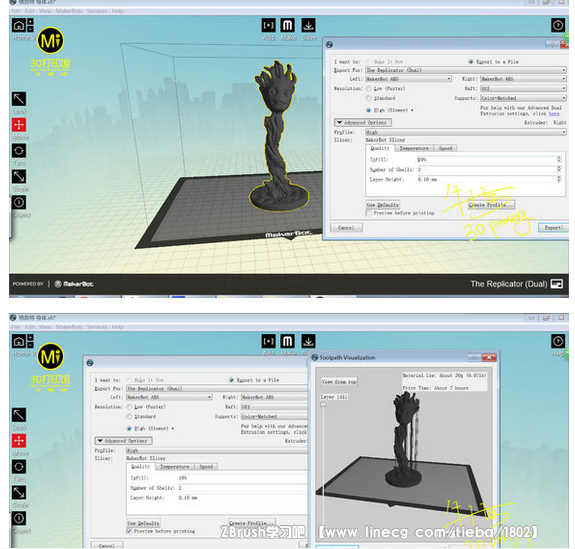Click Use Defaults button in lower dialog
575x549 pixels.
[143, 523]
